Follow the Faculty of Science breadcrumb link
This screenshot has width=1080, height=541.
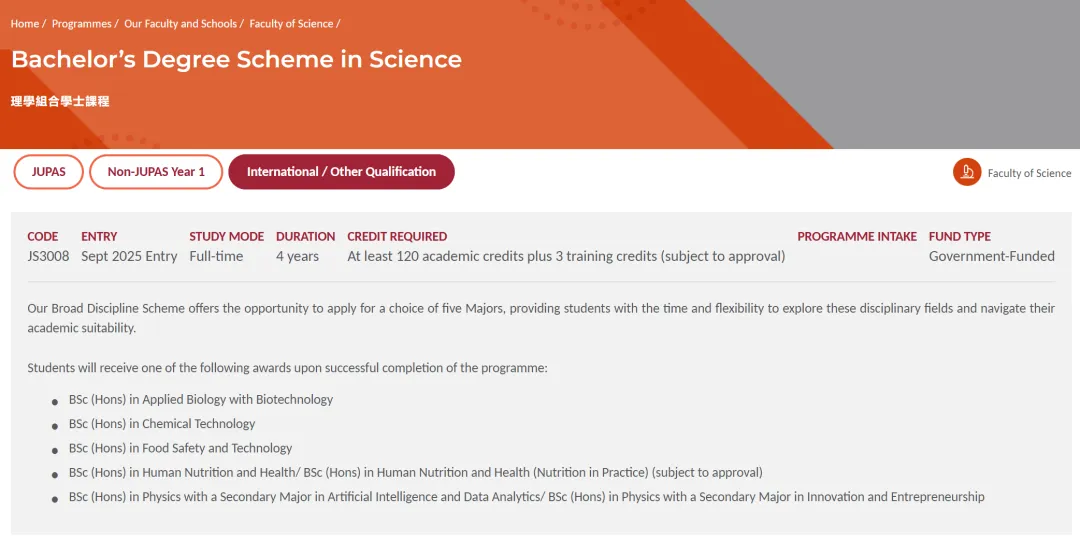tap(291, 23)
